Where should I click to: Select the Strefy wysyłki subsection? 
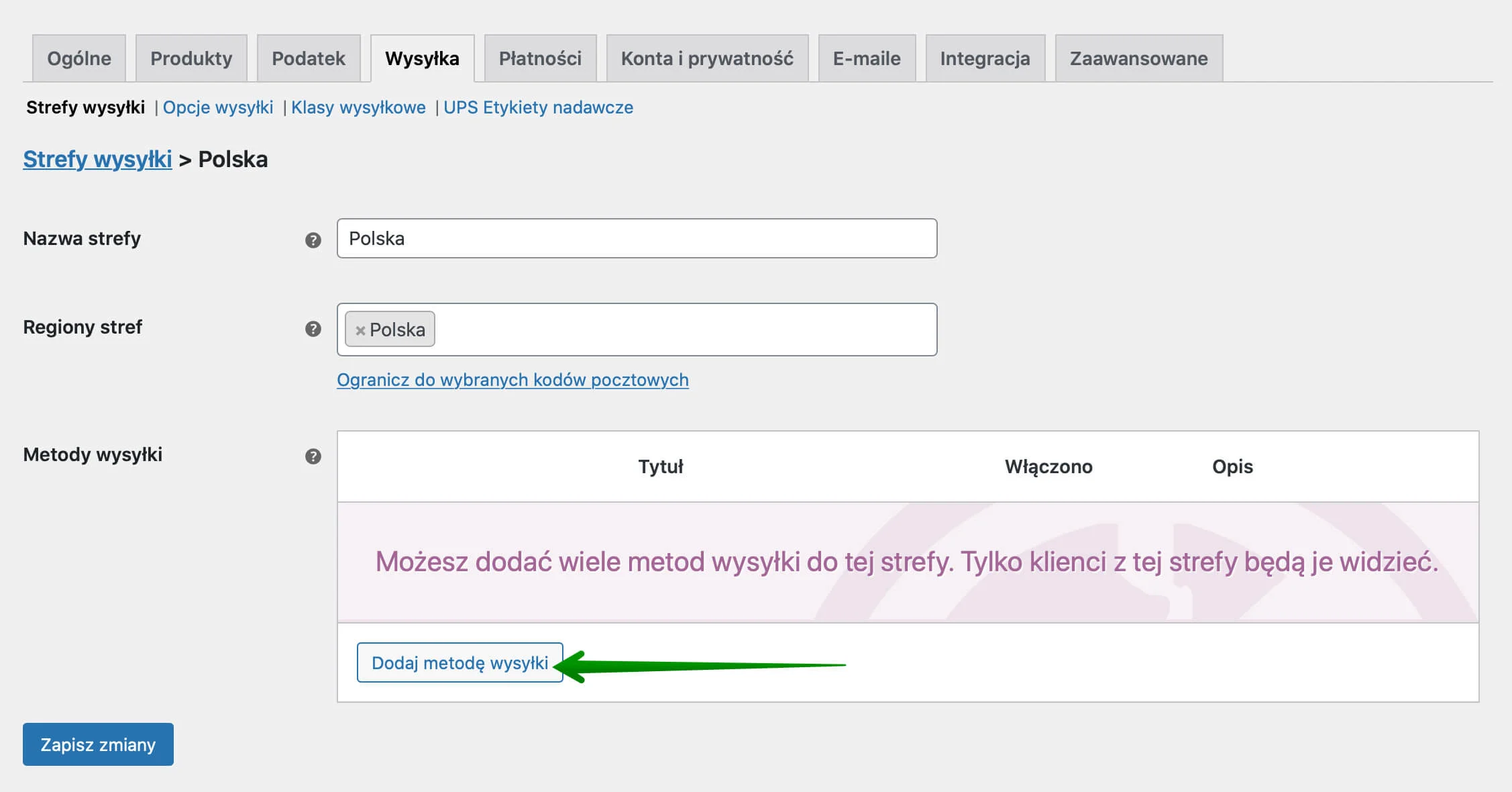[85, 107]
